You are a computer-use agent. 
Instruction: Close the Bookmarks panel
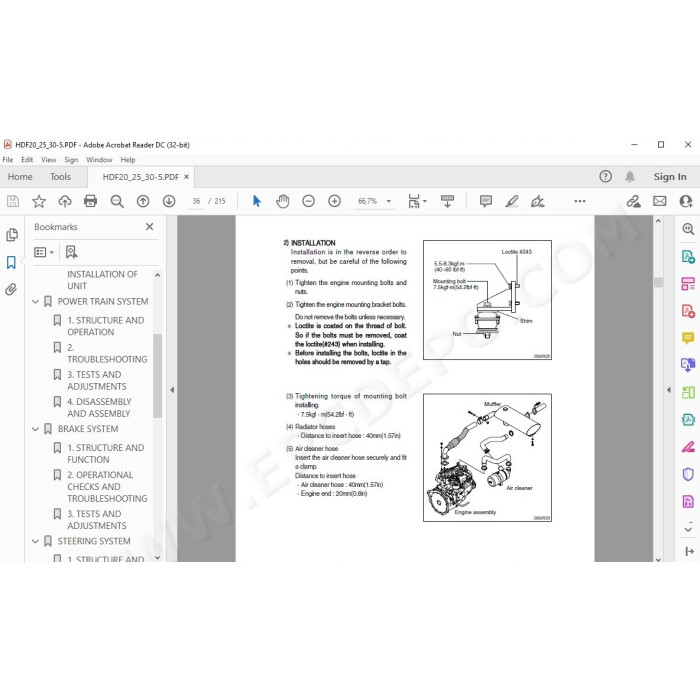pos(150,227)
